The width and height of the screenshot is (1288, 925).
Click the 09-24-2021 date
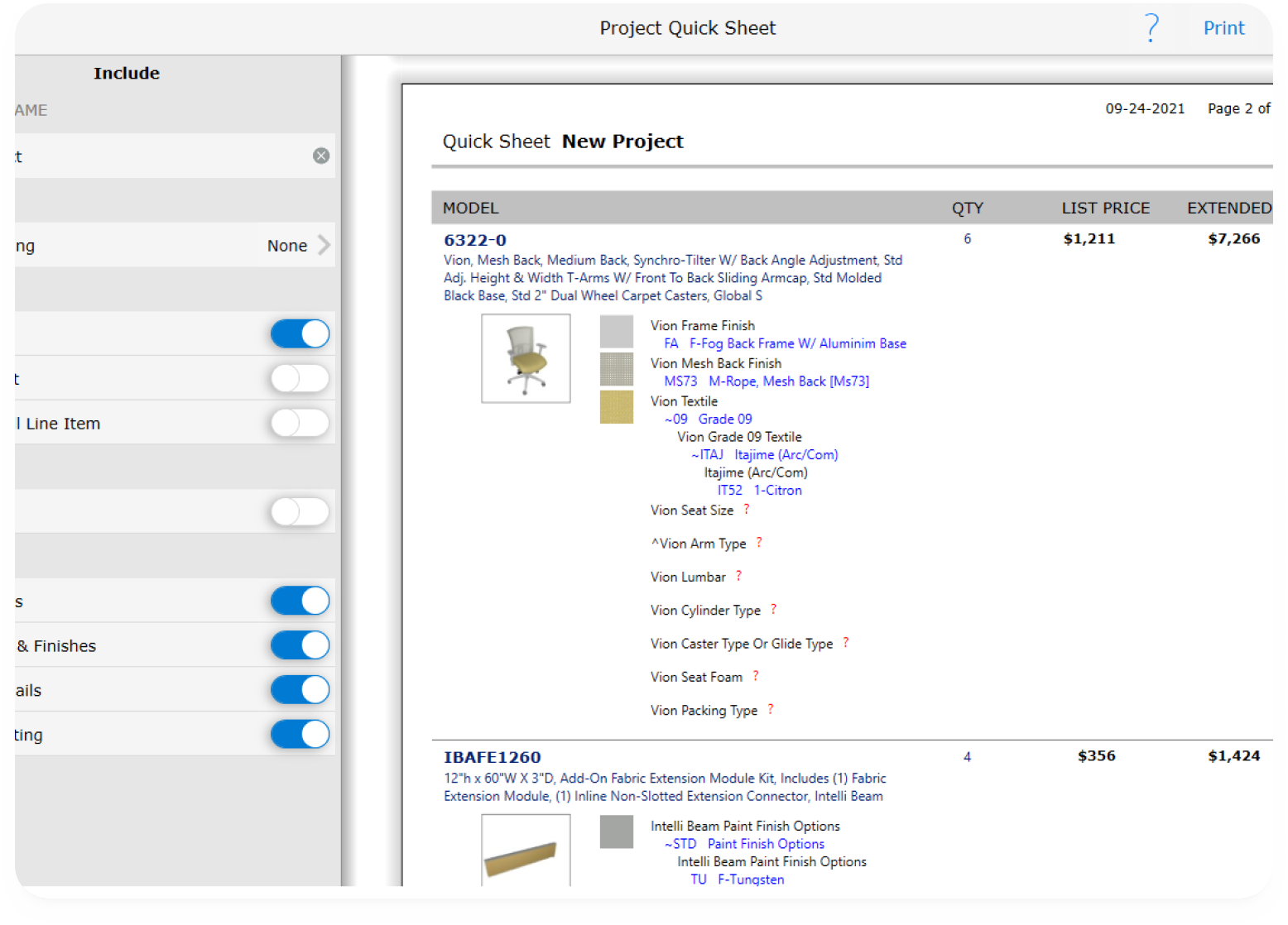coord(1145,108)
